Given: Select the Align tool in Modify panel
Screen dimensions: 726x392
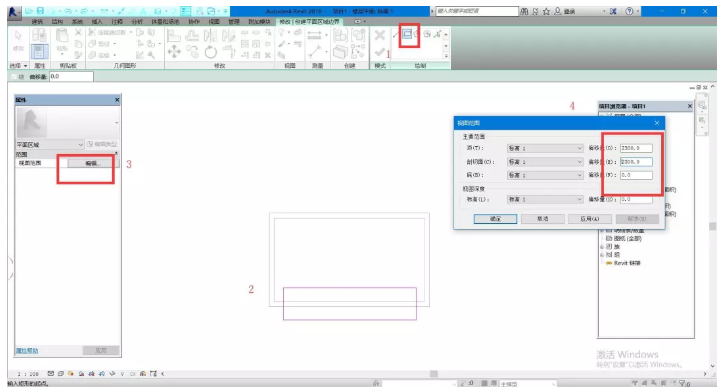Looking at the screenshot, I should coord(173,35).
